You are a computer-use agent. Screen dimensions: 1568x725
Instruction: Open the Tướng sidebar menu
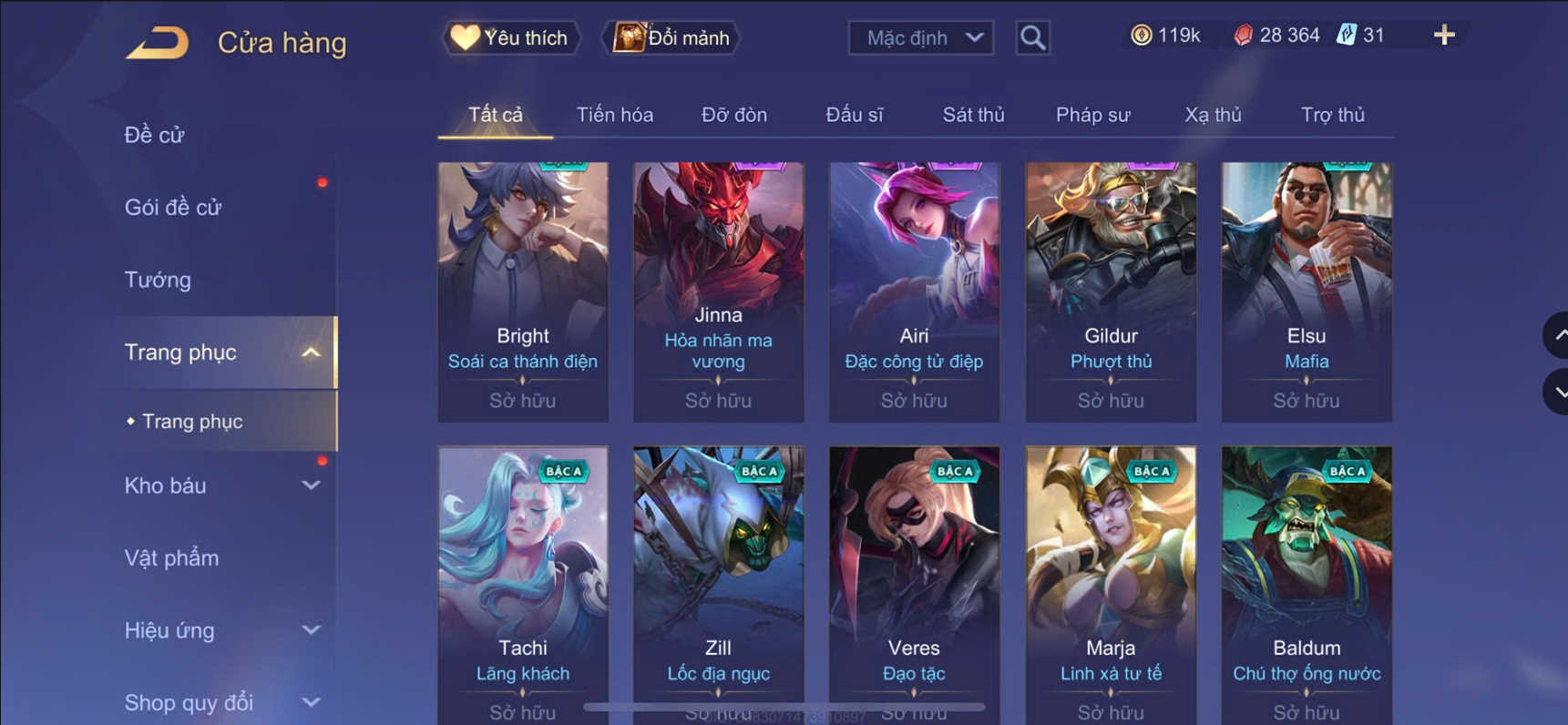[158, 280]
